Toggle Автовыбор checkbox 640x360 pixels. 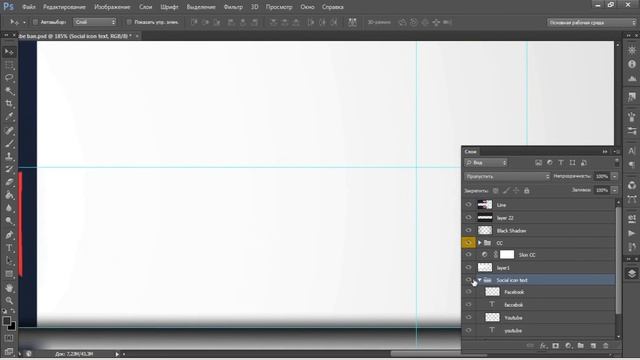click(x=35, y=22)
